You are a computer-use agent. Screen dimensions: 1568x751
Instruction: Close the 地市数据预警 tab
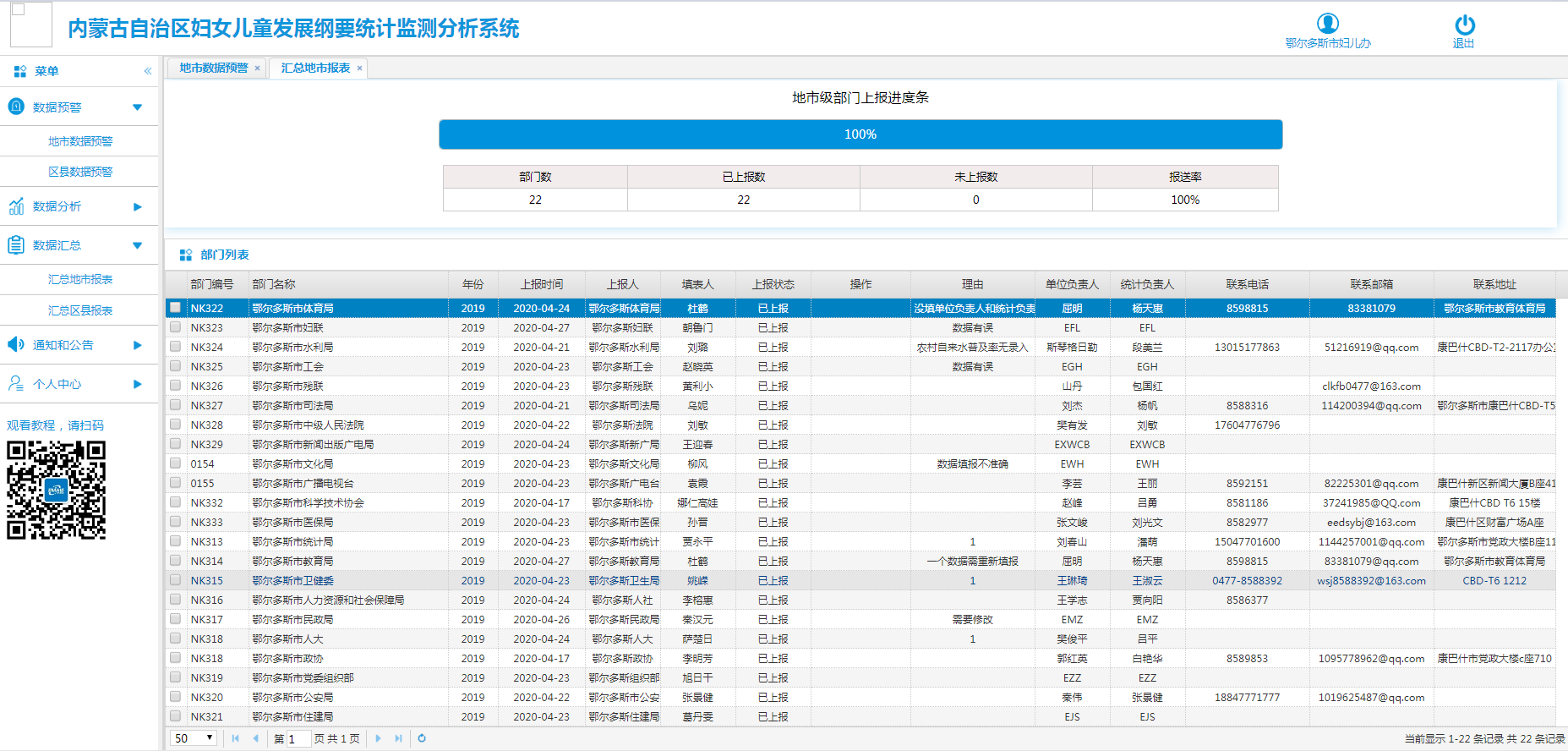click(257, 69)
